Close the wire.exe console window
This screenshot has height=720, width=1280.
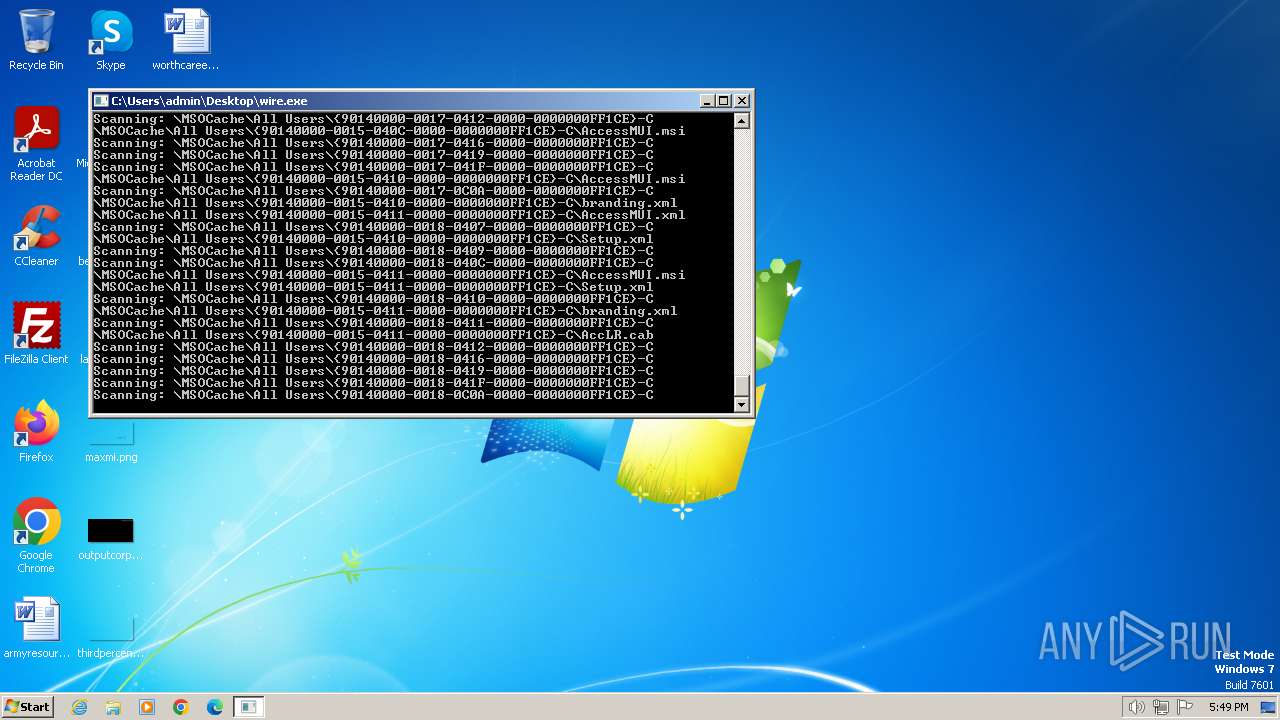click(742, 101)
